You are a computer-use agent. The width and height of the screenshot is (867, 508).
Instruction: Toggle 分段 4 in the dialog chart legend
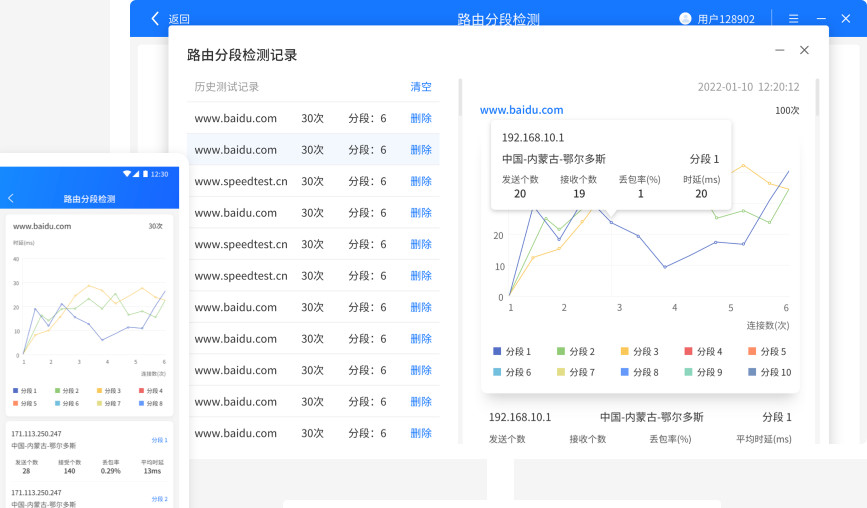703,351
